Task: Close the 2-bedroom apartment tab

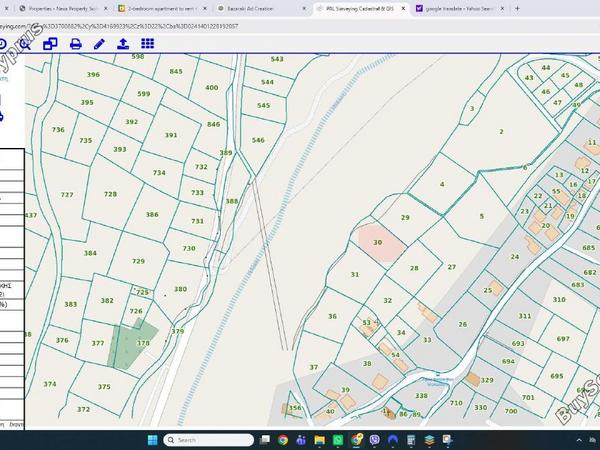Action: pos(205,8)
